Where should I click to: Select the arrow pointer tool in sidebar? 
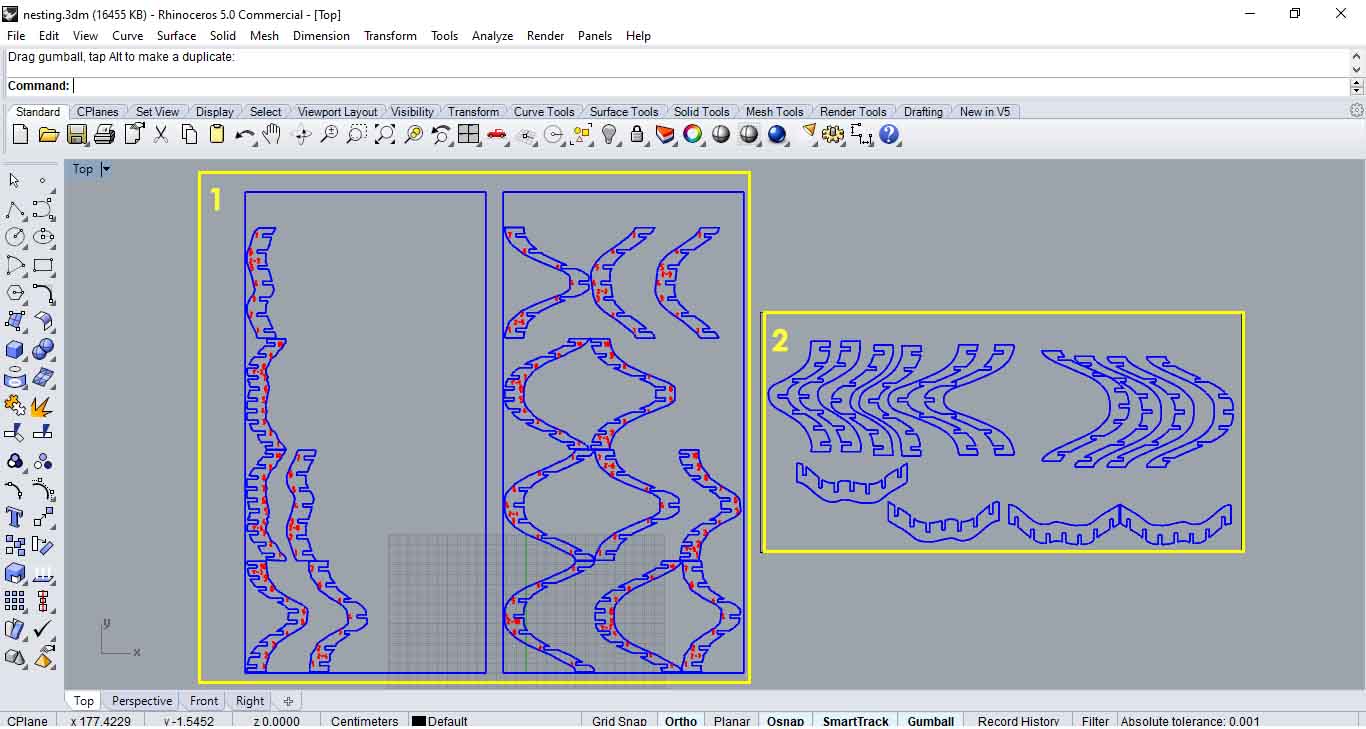14,181
